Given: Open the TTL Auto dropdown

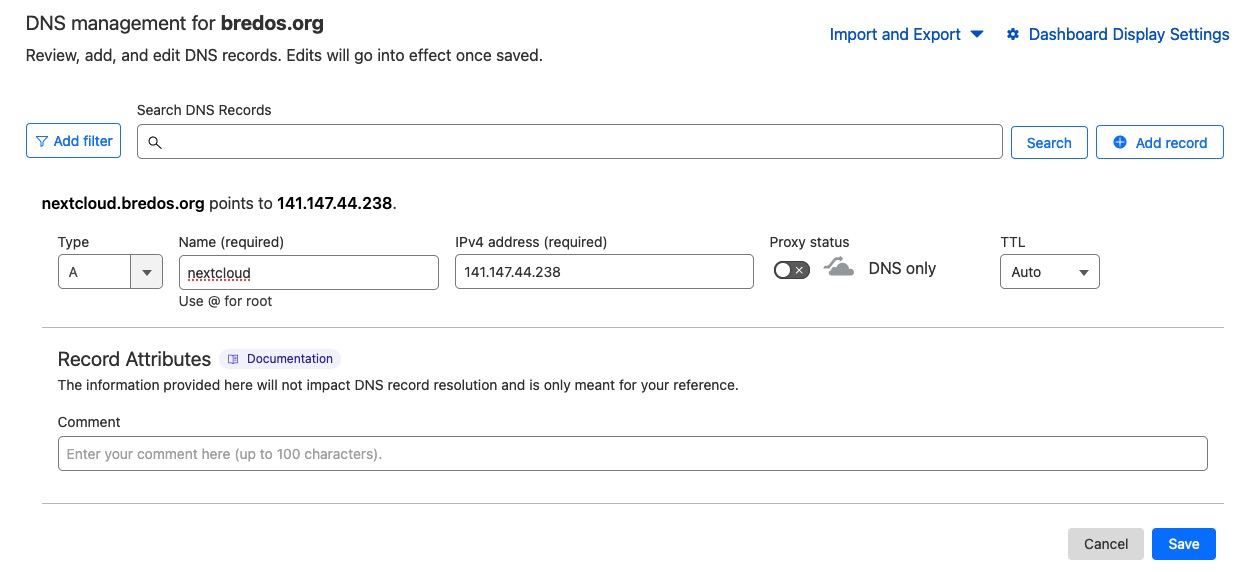Looking at the screenshot, I should pos(1050,272).
